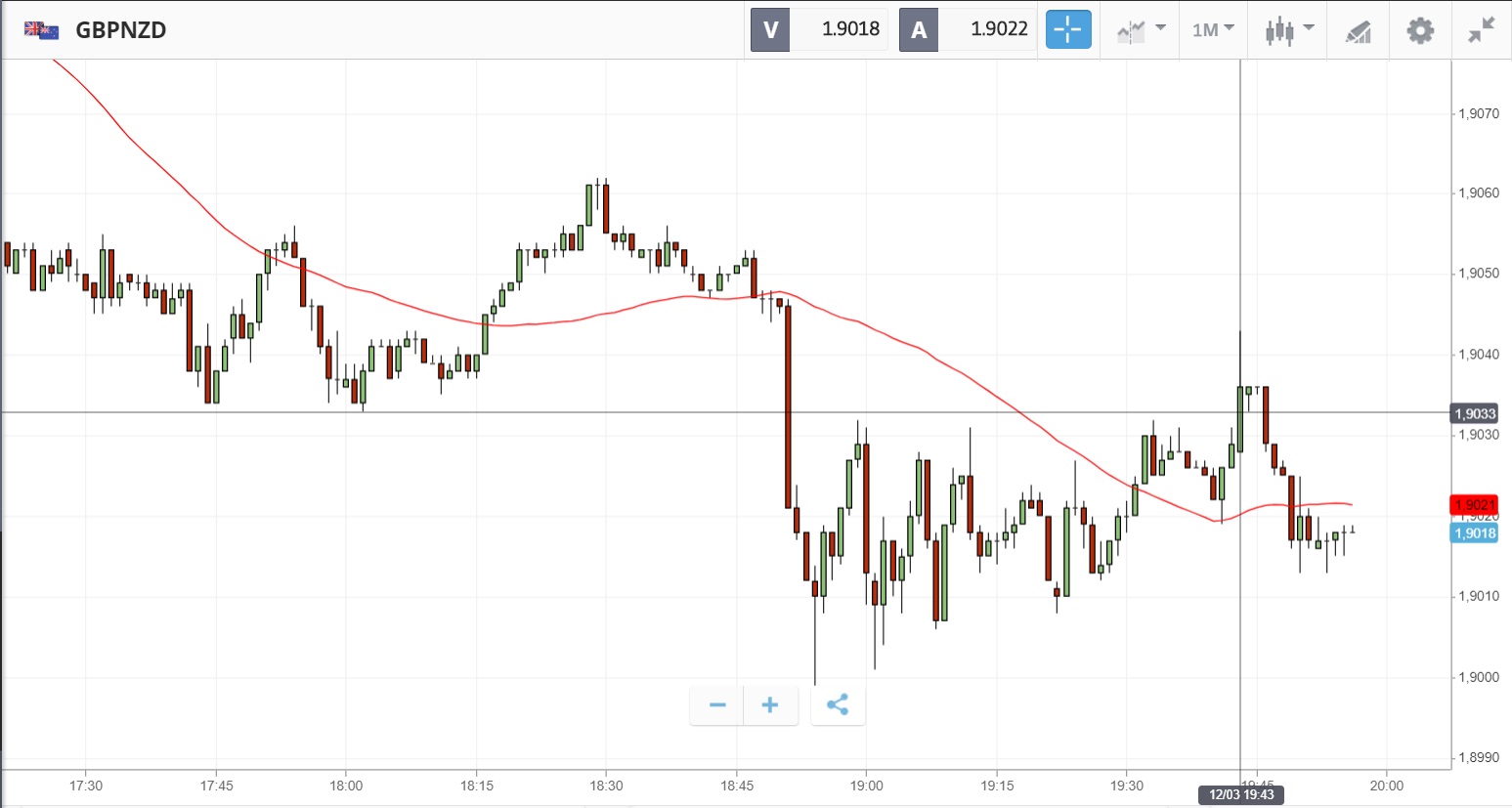This screenshot has width=1512, height=808.
Task: Click the A buy price button 1.9022
Action: pyautogui.click(x=968, y=29)
